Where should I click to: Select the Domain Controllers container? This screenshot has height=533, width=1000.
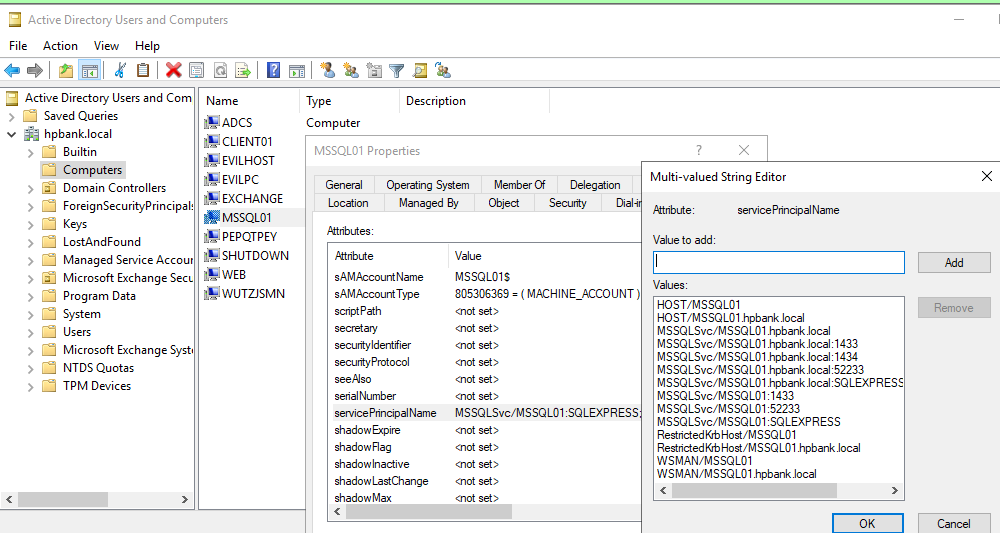click(x=113, y=188)
